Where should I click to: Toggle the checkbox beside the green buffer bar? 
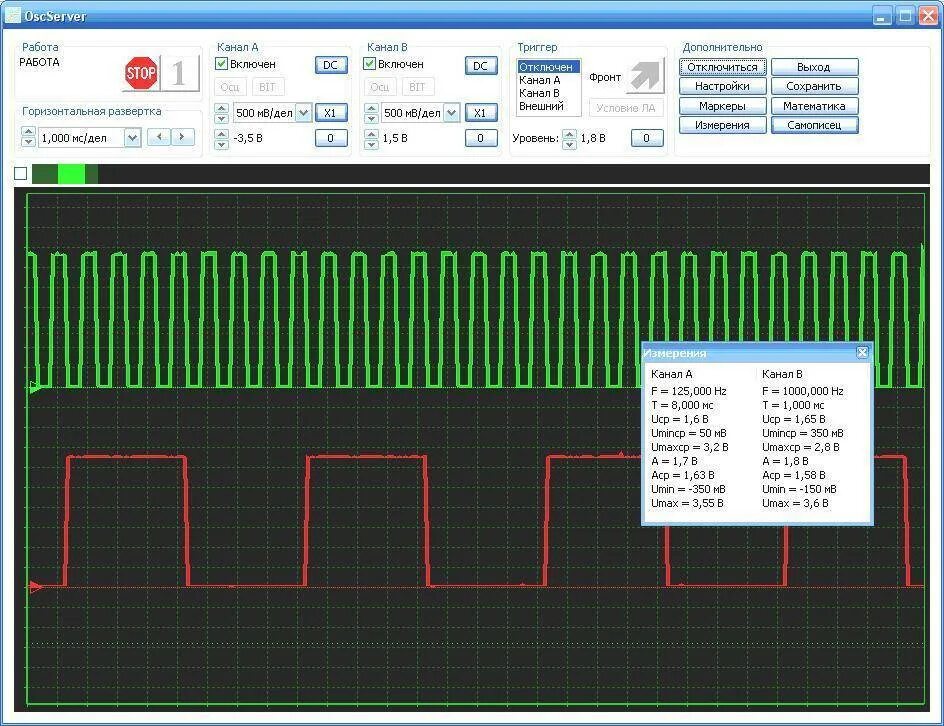coord(20,174)
